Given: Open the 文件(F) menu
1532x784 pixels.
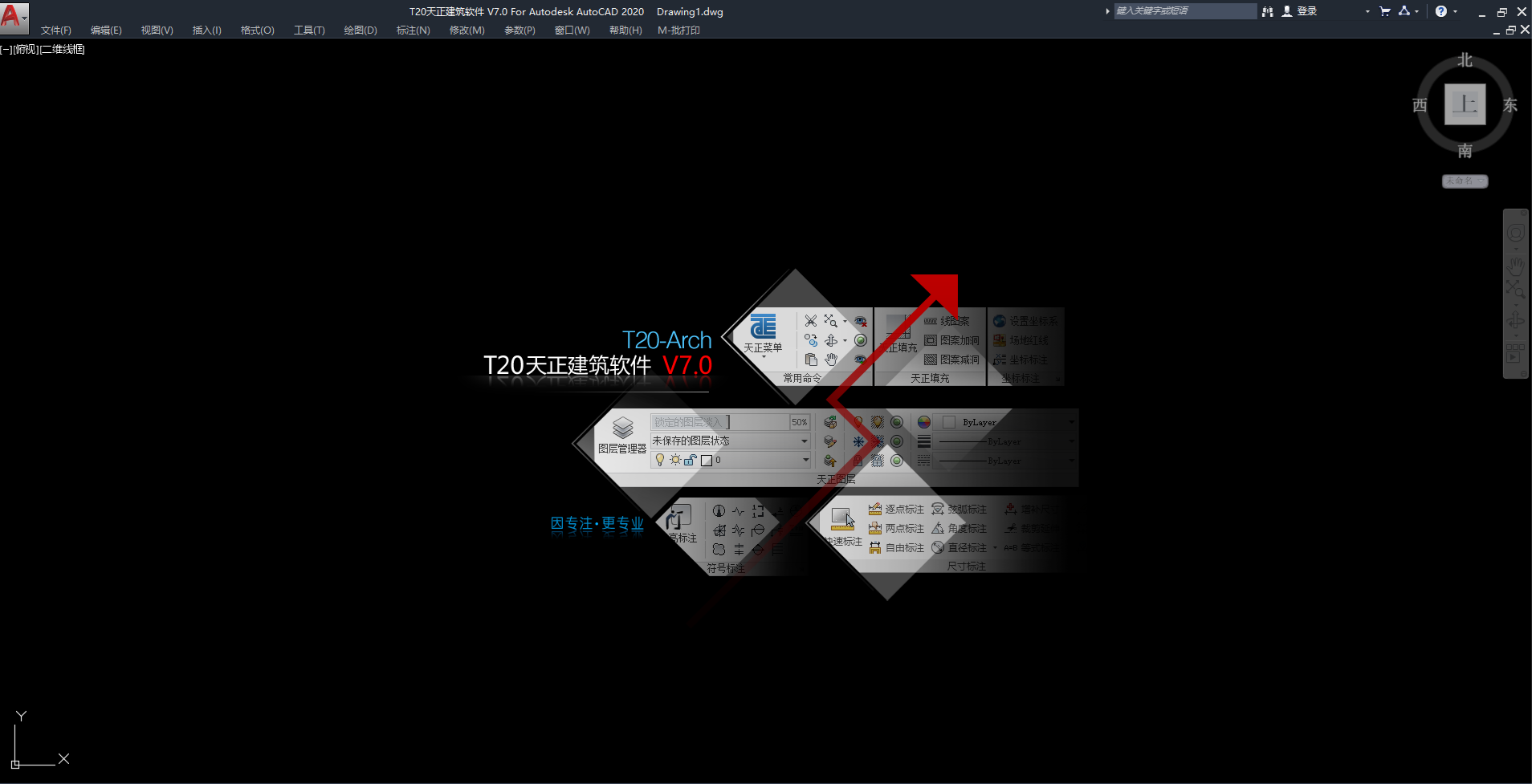Looking at the screenshot, I should [55, 30].
